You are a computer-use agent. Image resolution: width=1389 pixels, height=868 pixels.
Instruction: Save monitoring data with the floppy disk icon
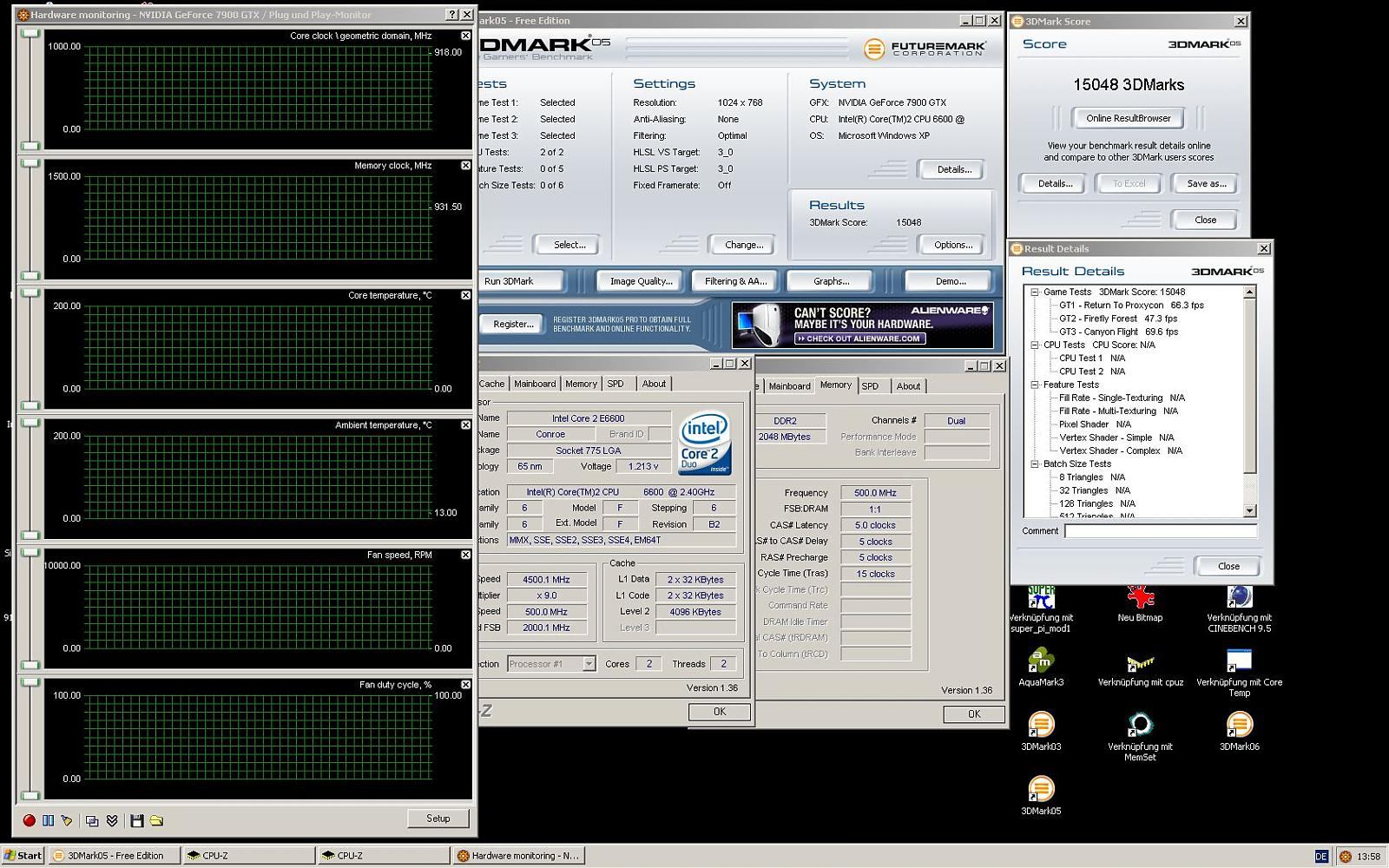click(x=136, y=820)
